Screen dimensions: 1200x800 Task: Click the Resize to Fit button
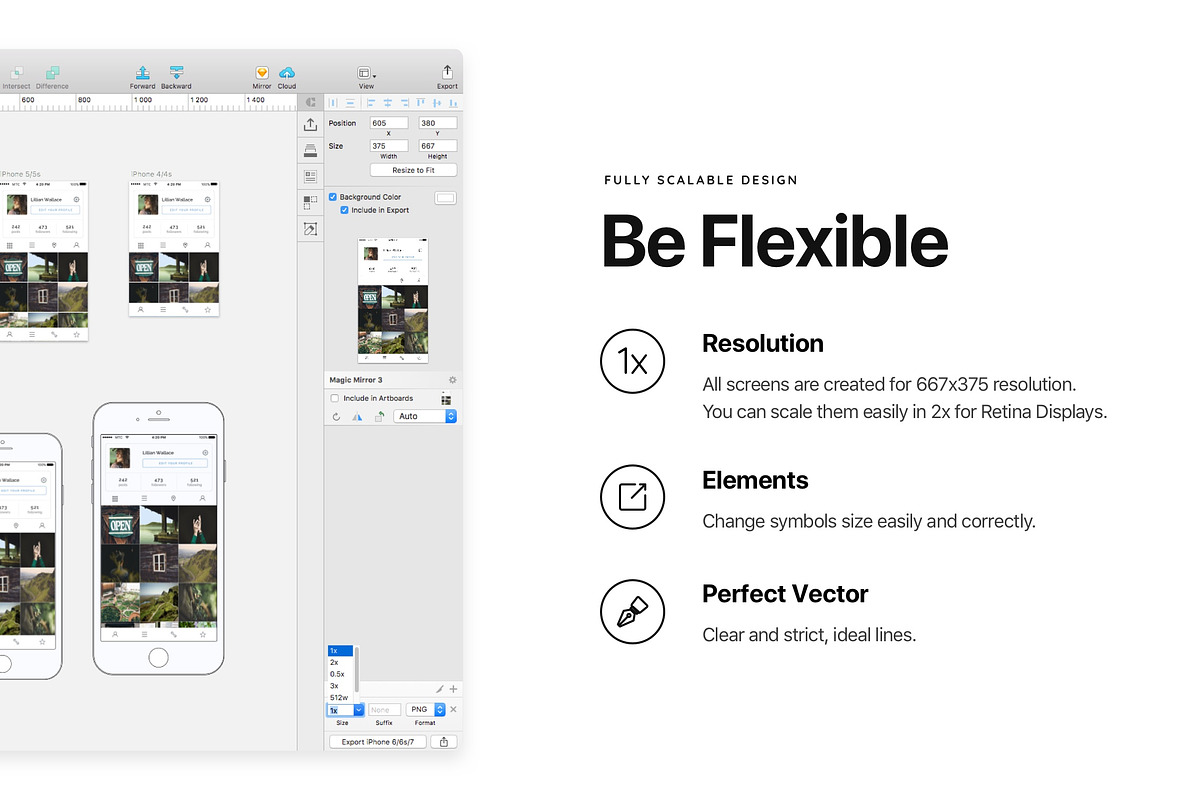tap(413, 169)
